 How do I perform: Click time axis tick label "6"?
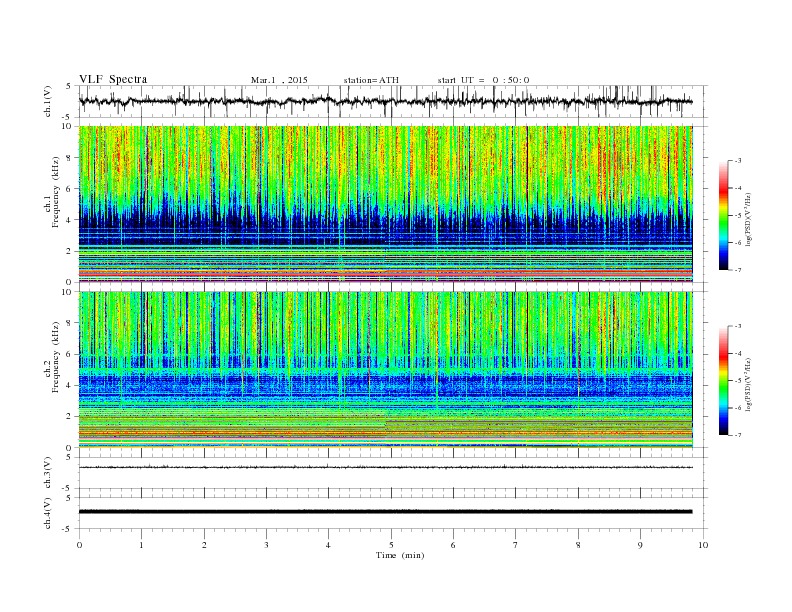coord(453,545)
